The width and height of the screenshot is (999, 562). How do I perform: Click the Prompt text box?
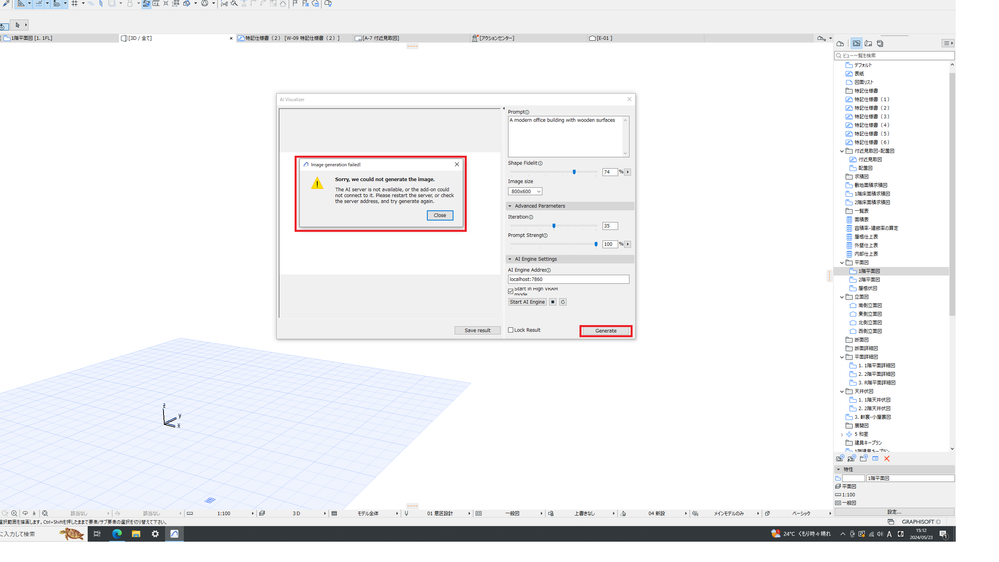point(568,136)
